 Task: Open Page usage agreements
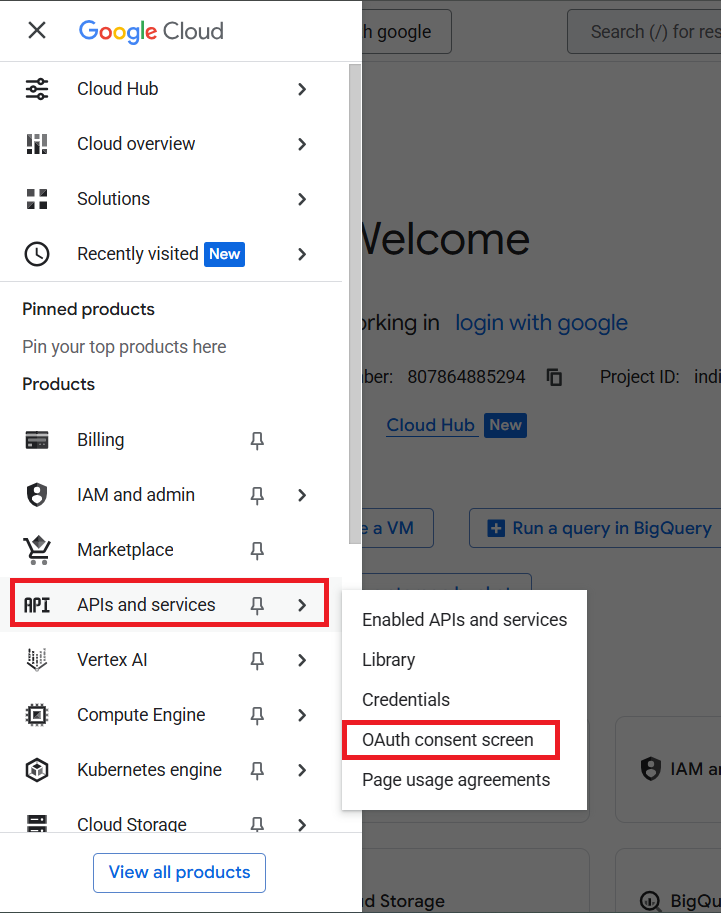[x=464, y=780]
